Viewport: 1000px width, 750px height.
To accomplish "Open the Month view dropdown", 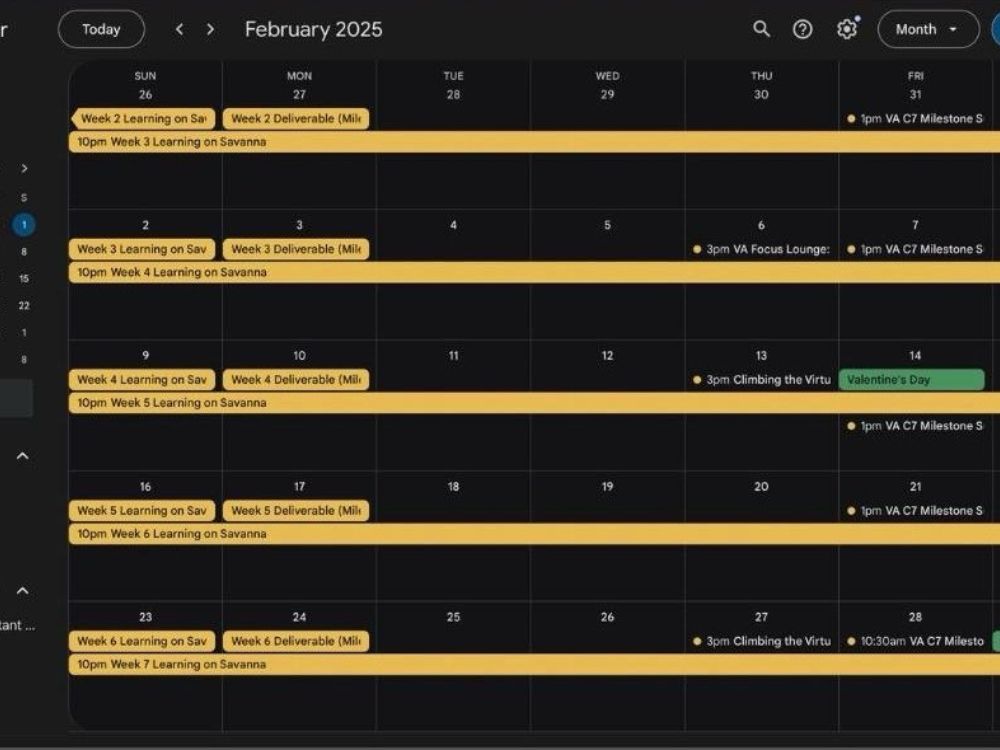I will (x=928, y=29).
